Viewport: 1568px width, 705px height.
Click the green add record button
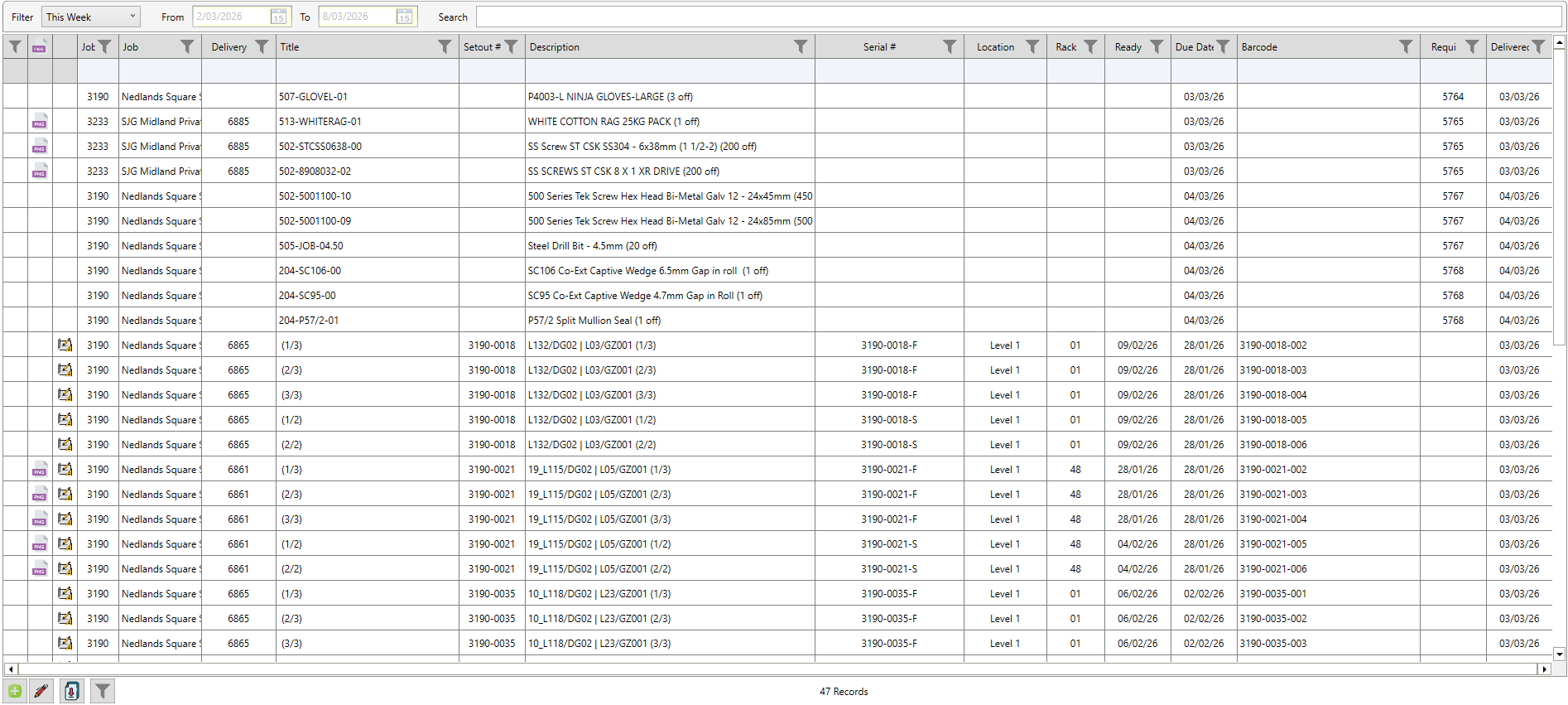(15, 691)
